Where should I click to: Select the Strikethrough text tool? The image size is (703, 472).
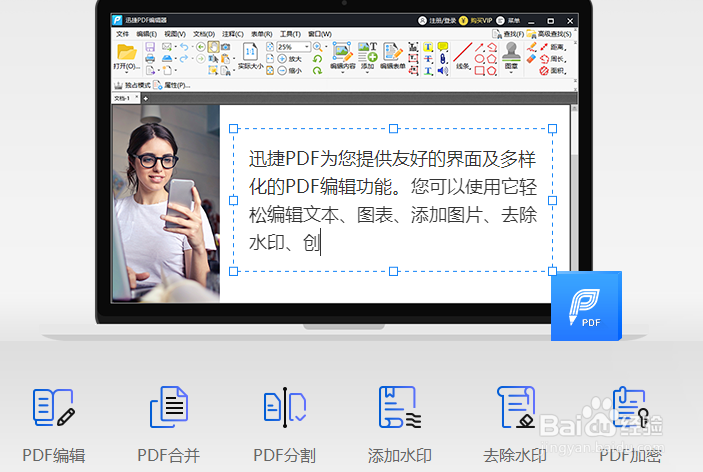(x=428, y=59)
